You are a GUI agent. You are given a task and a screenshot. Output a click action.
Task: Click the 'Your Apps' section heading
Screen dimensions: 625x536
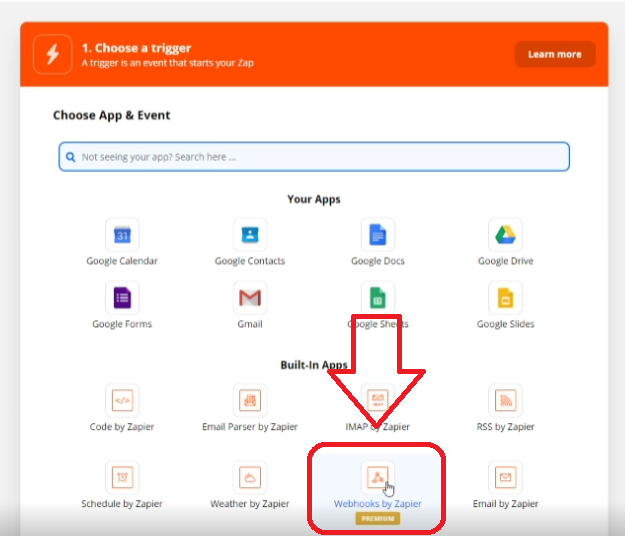[314, 199]
